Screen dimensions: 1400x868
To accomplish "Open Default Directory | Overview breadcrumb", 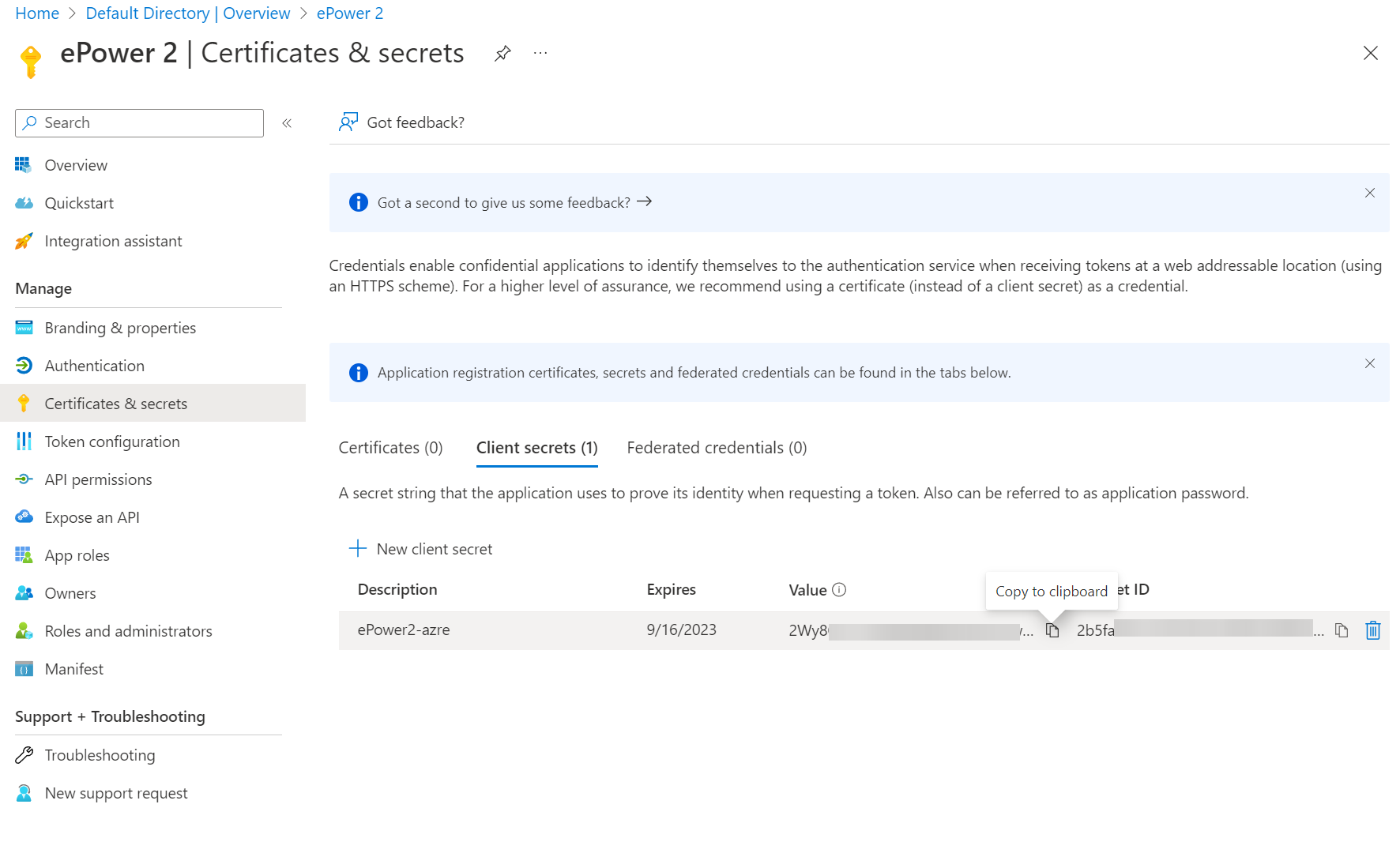I will (x=188, y=13).
